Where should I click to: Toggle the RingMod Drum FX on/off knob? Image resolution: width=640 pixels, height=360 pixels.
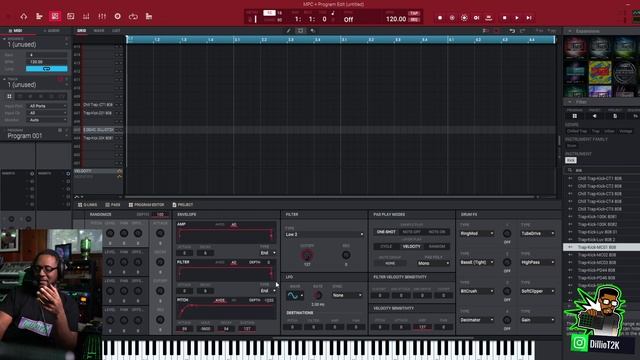[x=507, y=233]
